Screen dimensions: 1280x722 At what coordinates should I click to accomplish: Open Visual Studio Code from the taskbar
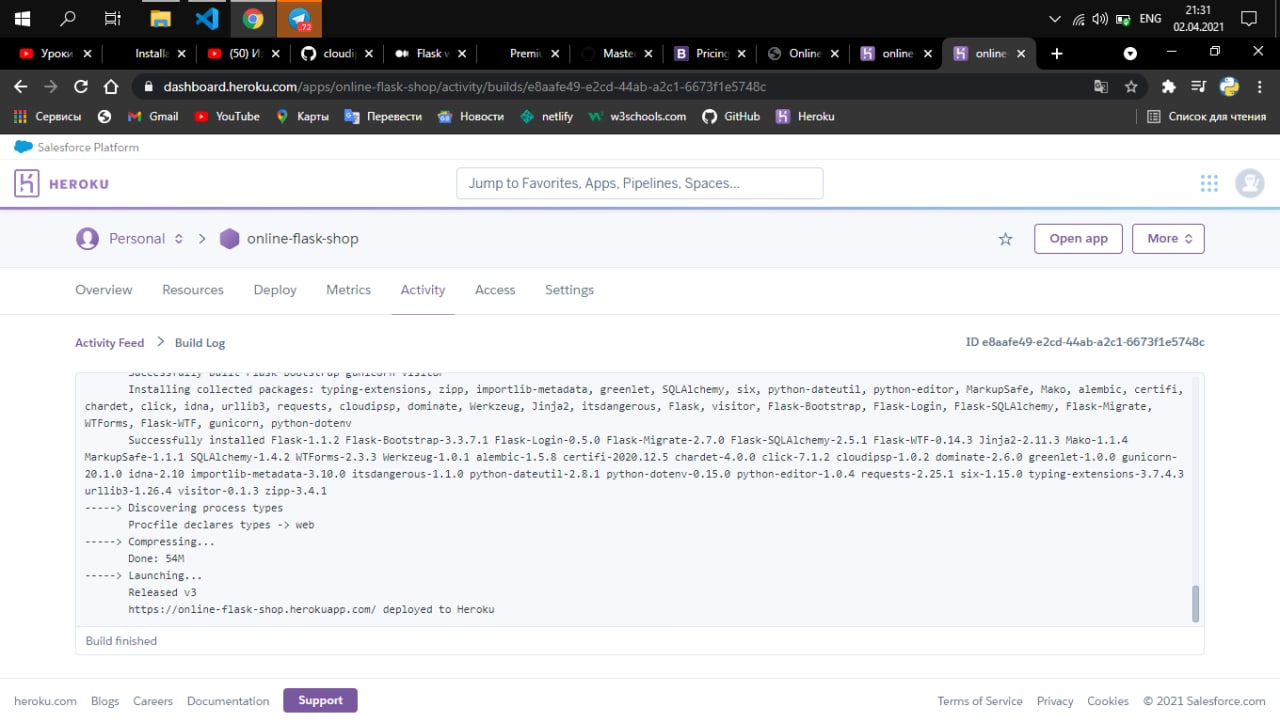(x=207, y=18)
